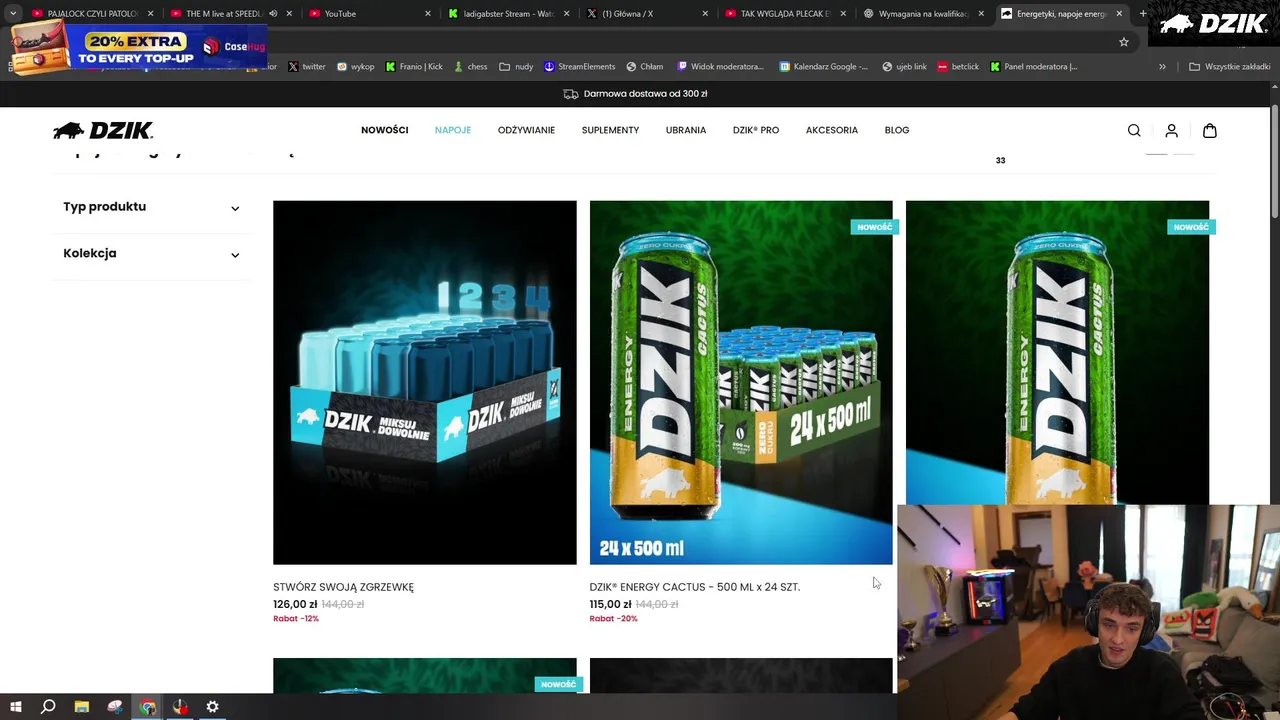
Task: Open the Widok moderatora bookmark
Action: (720, 67)
